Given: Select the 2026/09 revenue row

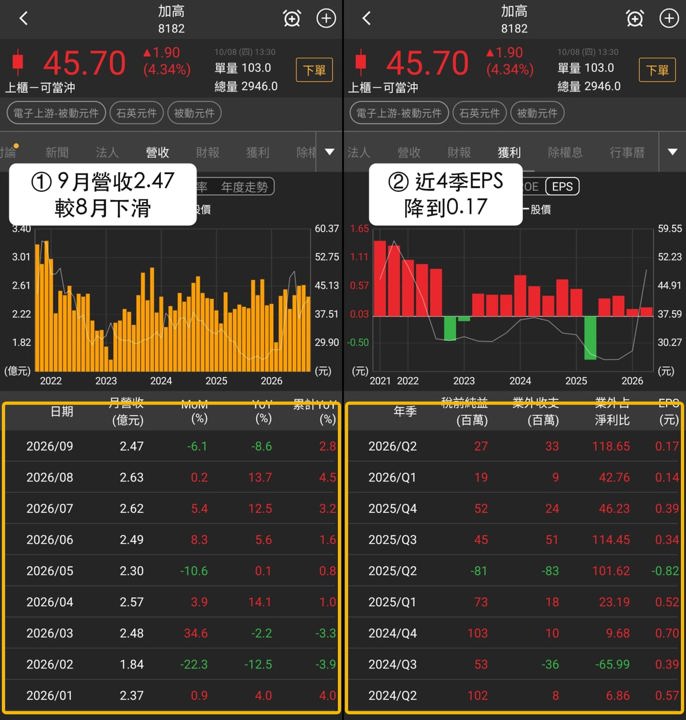Looking at the screenshot, I should click(x=172, y=446).
